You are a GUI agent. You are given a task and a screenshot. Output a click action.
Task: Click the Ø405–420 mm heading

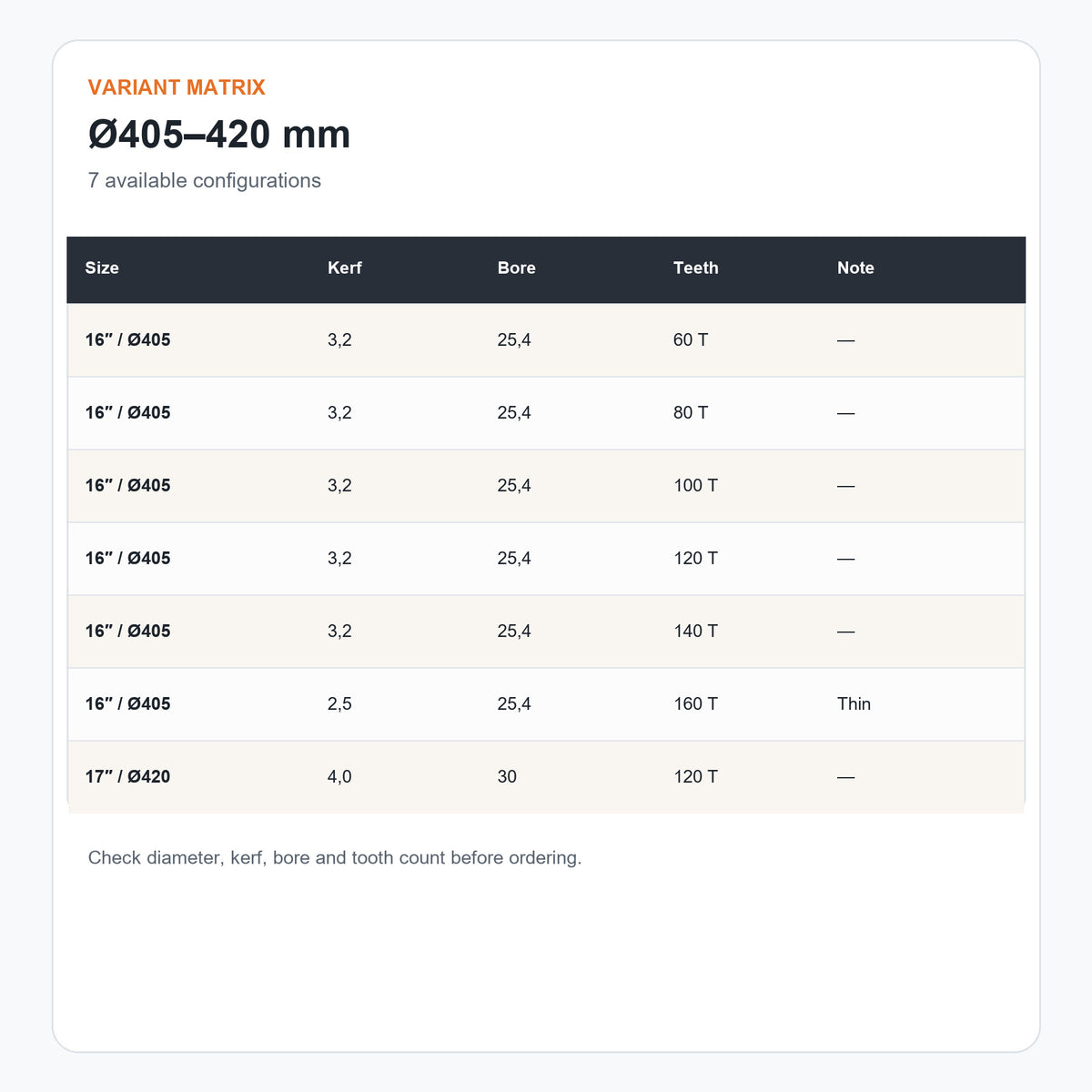(219, 135)
